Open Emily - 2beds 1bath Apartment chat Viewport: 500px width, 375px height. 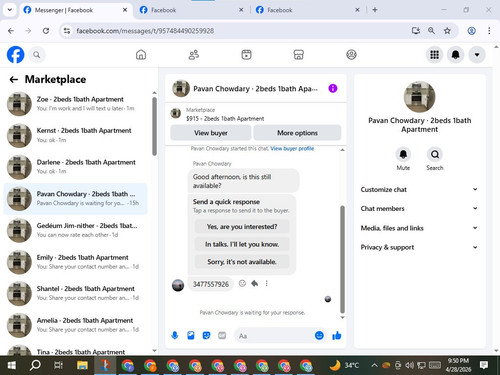(x=76, y=262)
